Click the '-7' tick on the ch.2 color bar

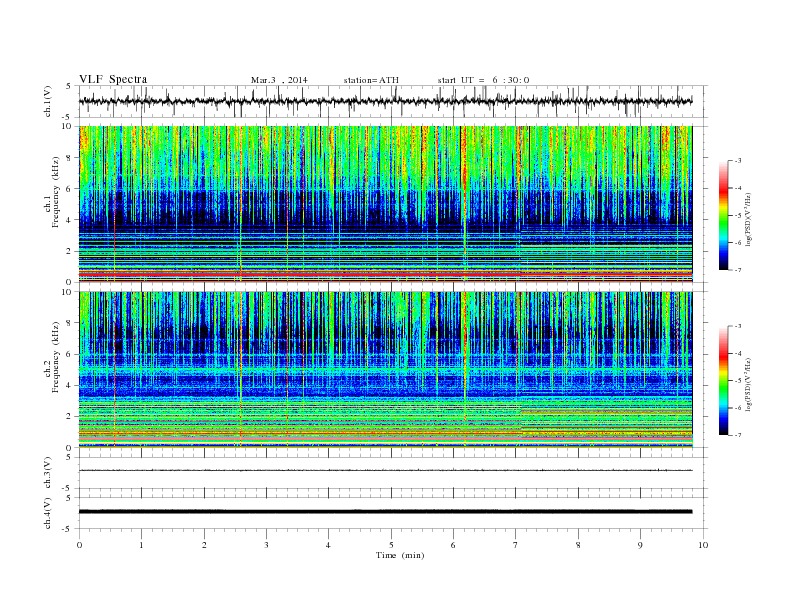tap(738, 435)
